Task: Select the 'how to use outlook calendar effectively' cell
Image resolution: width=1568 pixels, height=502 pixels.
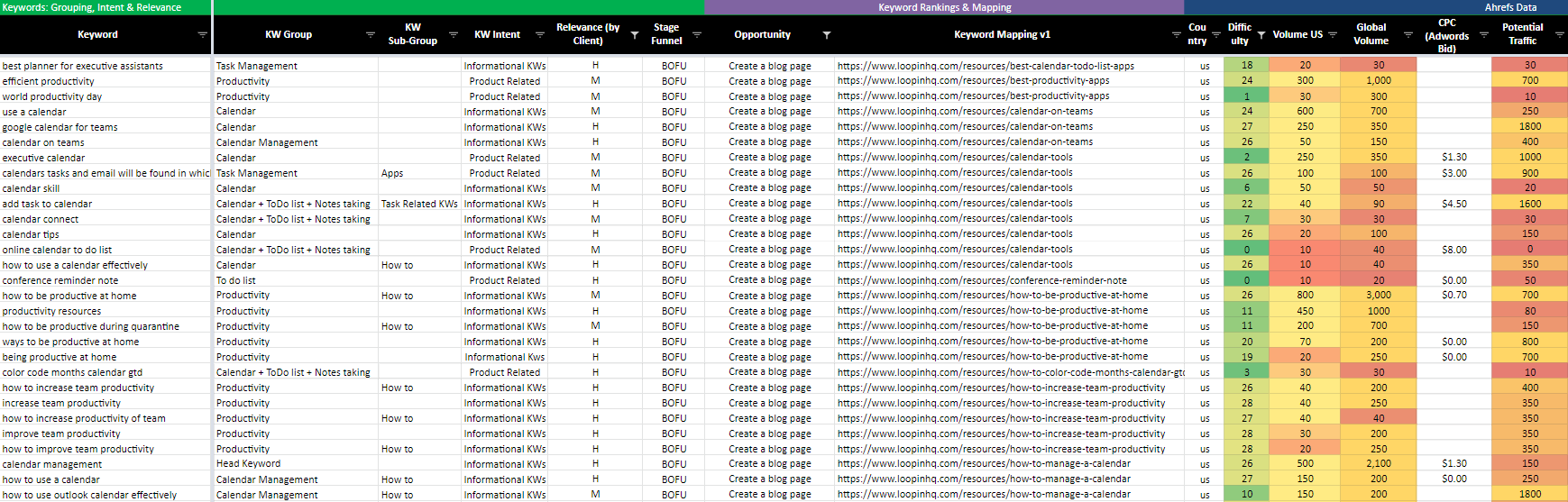Action: [105, 495]
